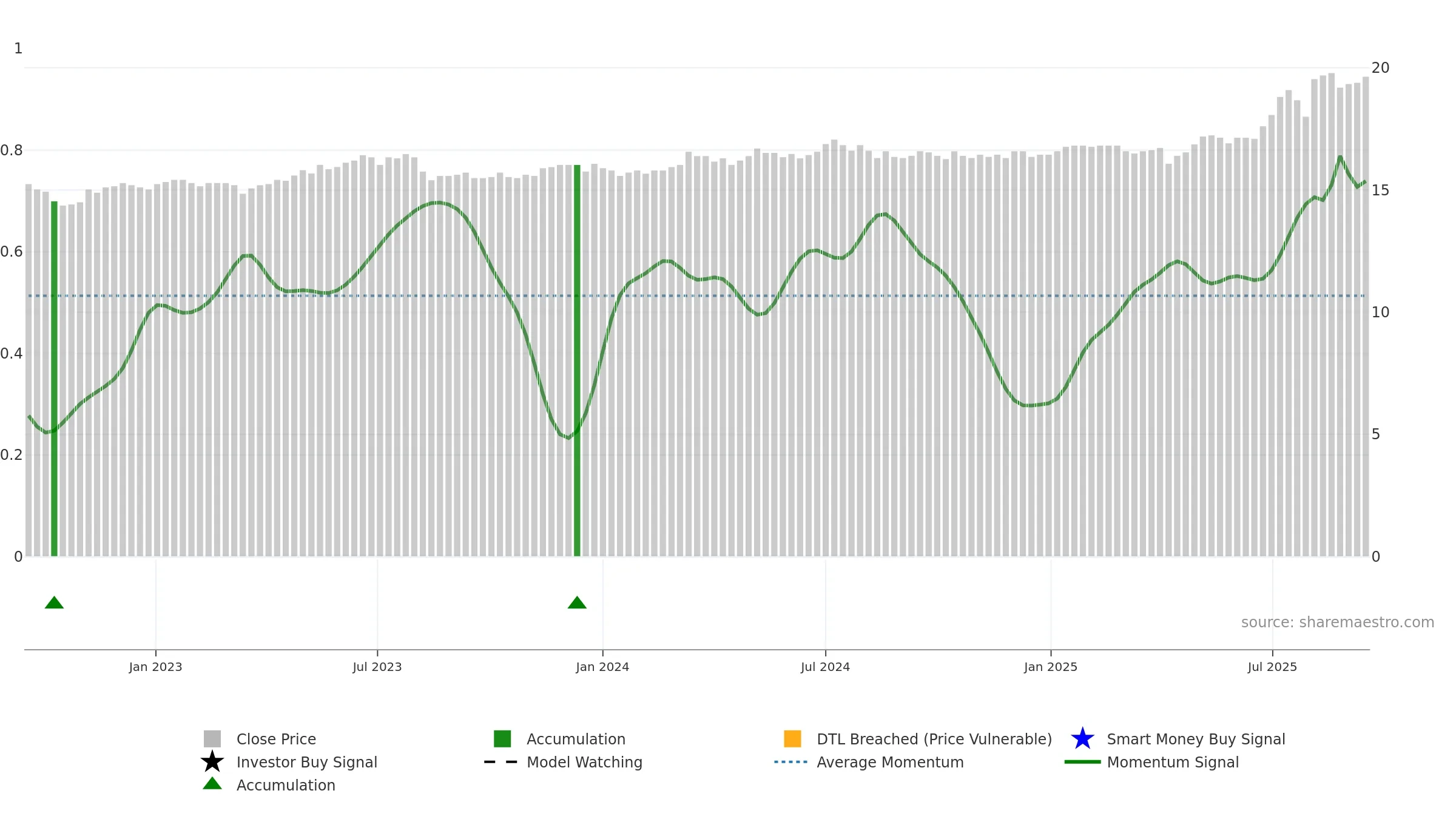Click the Model Watching dashed line icon
This screenshot has height=819, width=1456.
coord(501,762)
